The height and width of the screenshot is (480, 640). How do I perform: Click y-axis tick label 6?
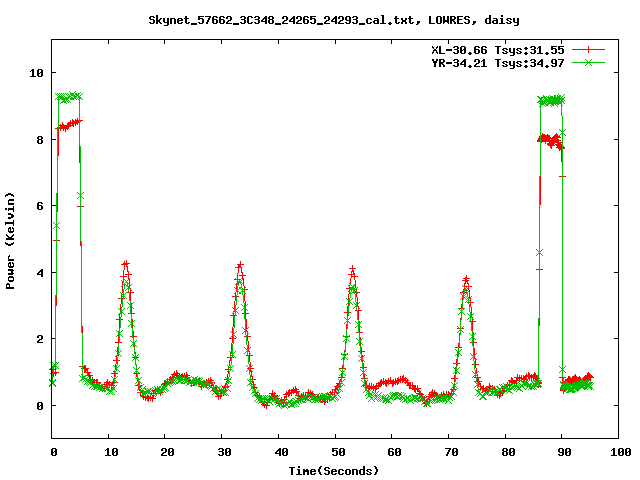click(x=40, y=206)
